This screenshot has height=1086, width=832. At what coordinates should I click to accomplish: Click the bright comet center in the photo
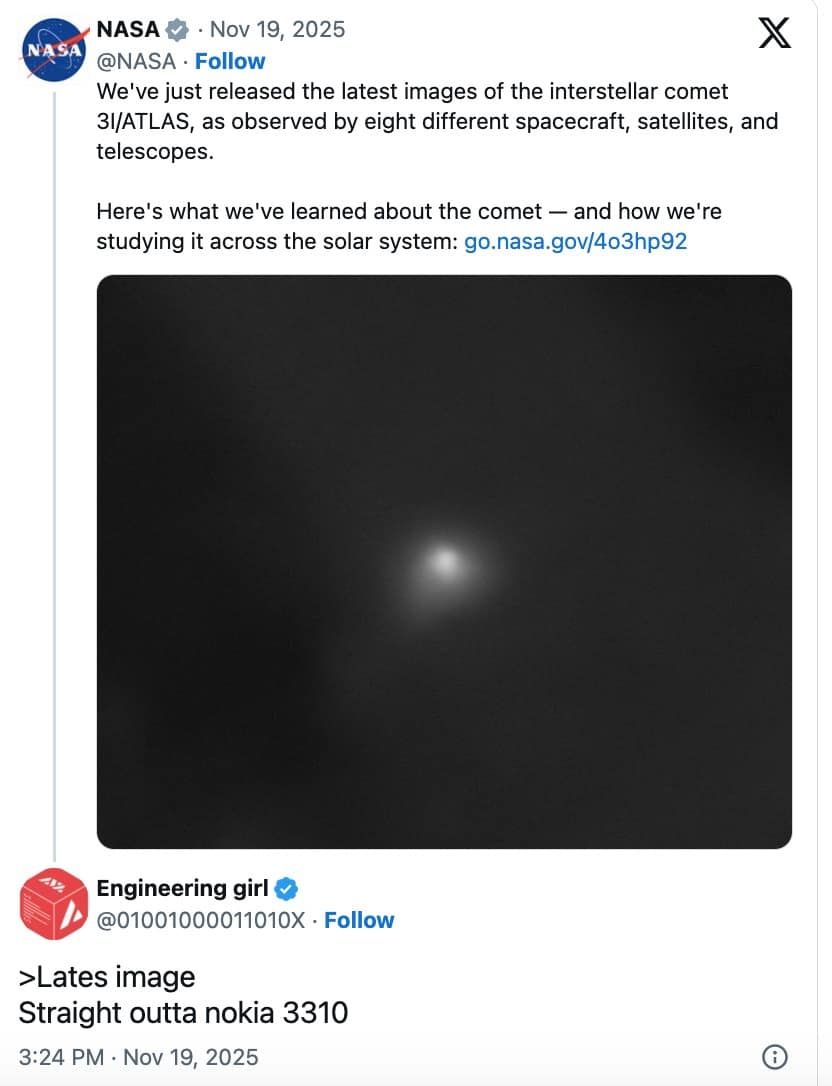point(446,563)
